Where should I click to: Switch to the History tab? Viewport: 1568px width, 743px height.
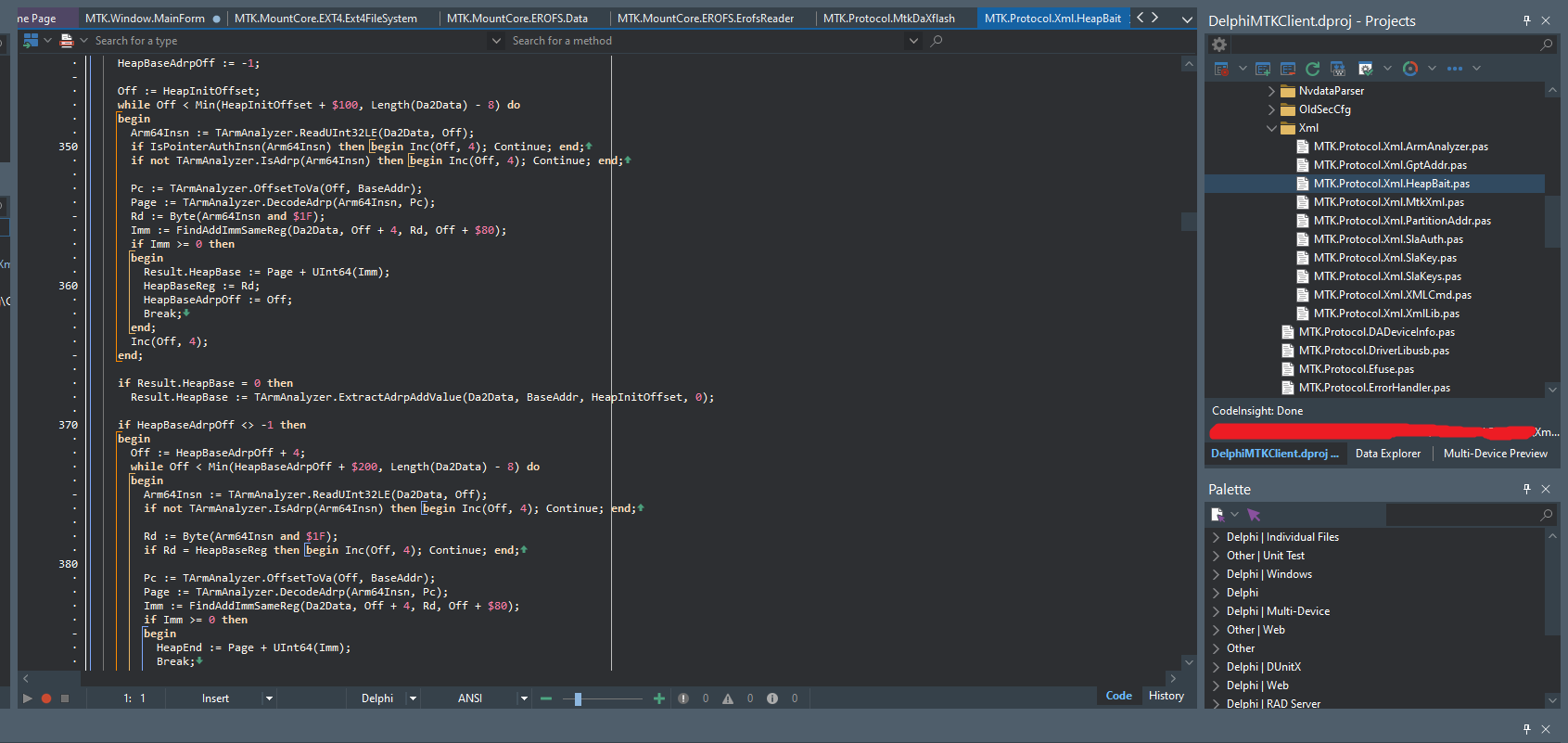click(x=1166, y=696)
